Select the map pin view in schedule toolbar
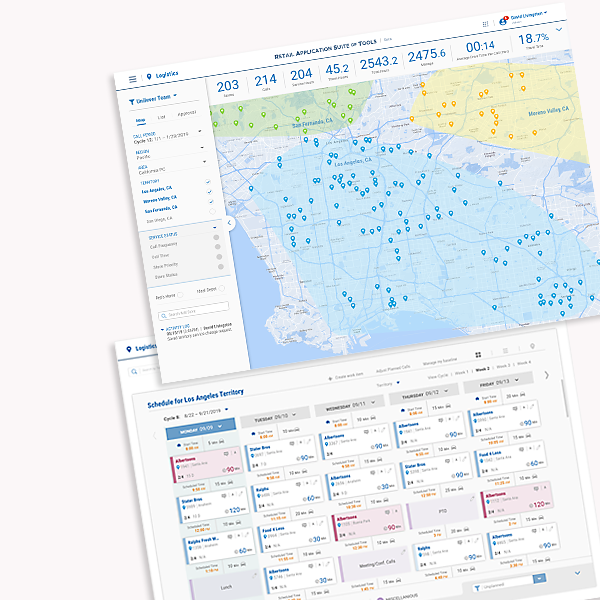 [x=532, y=346]
